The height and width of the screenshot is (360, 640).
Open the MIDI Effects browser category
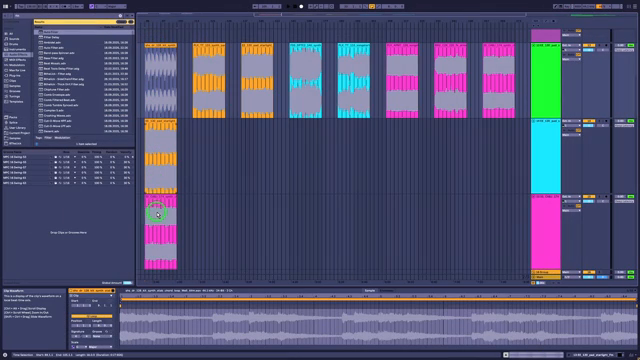tap(17, 60)
